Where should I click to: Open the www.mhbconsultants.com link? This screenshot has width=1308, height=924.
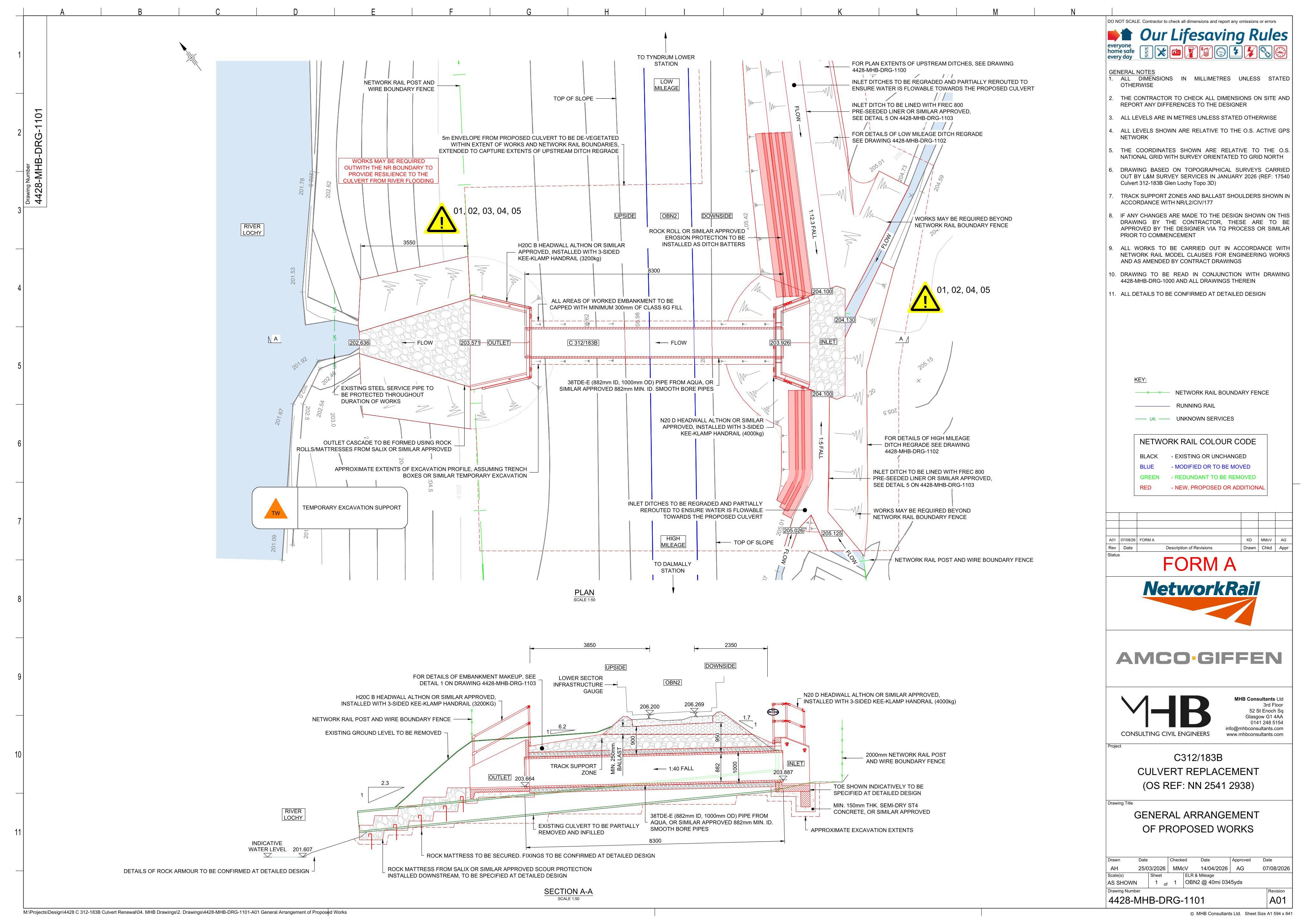[x=1254, y=734]
